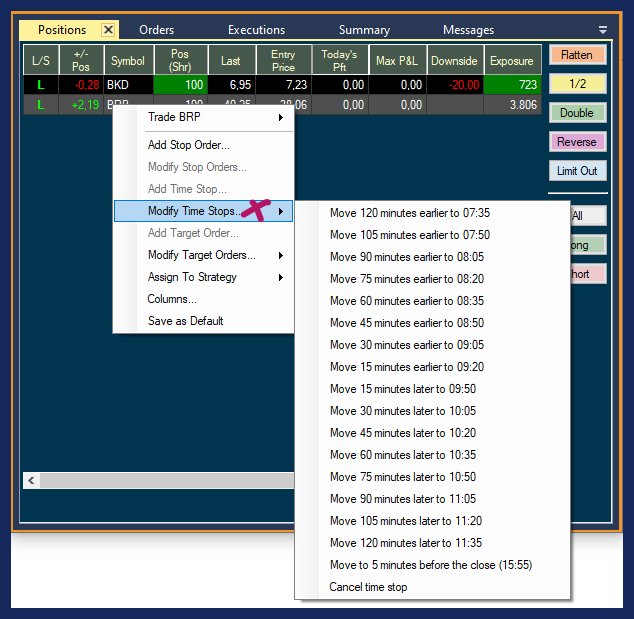Choose Move to 5 minutes before the close
The image size is (634, 619).
click(431, 565)
